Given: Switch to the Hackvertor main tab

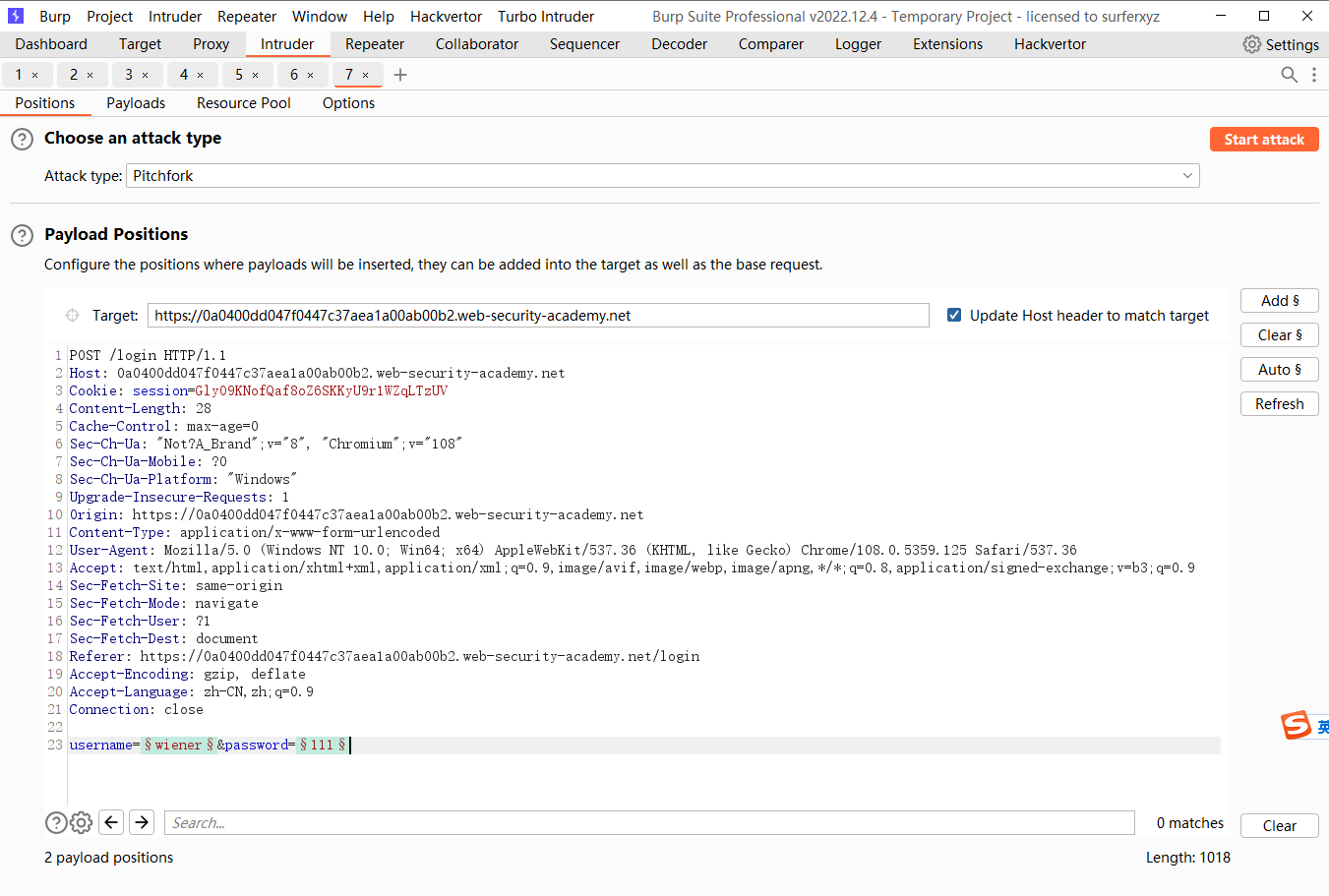Looking at the screenshot, I should coord(1050,44).
